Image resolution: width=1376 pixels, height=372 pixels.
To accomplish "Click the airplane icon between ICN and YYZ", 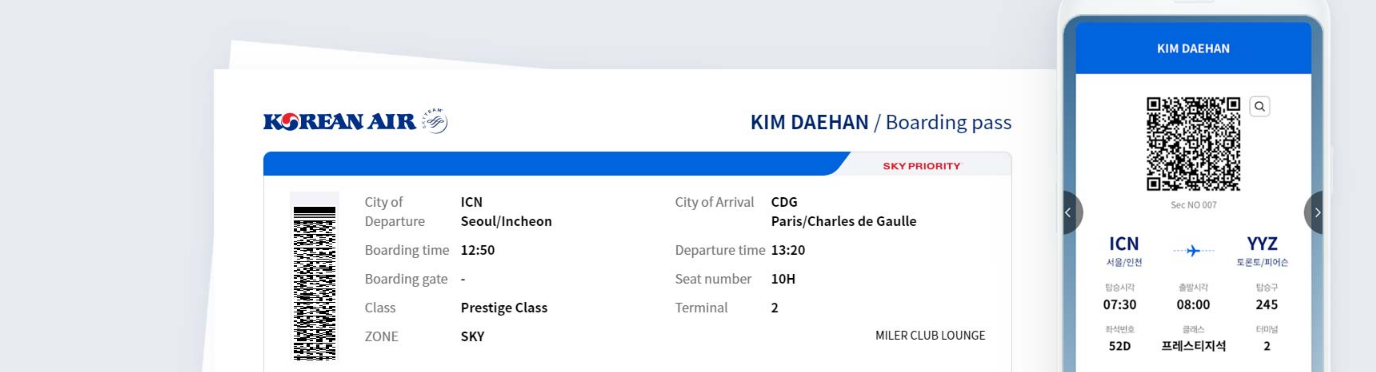I will pyautogui.click(x=1193, y=251).
